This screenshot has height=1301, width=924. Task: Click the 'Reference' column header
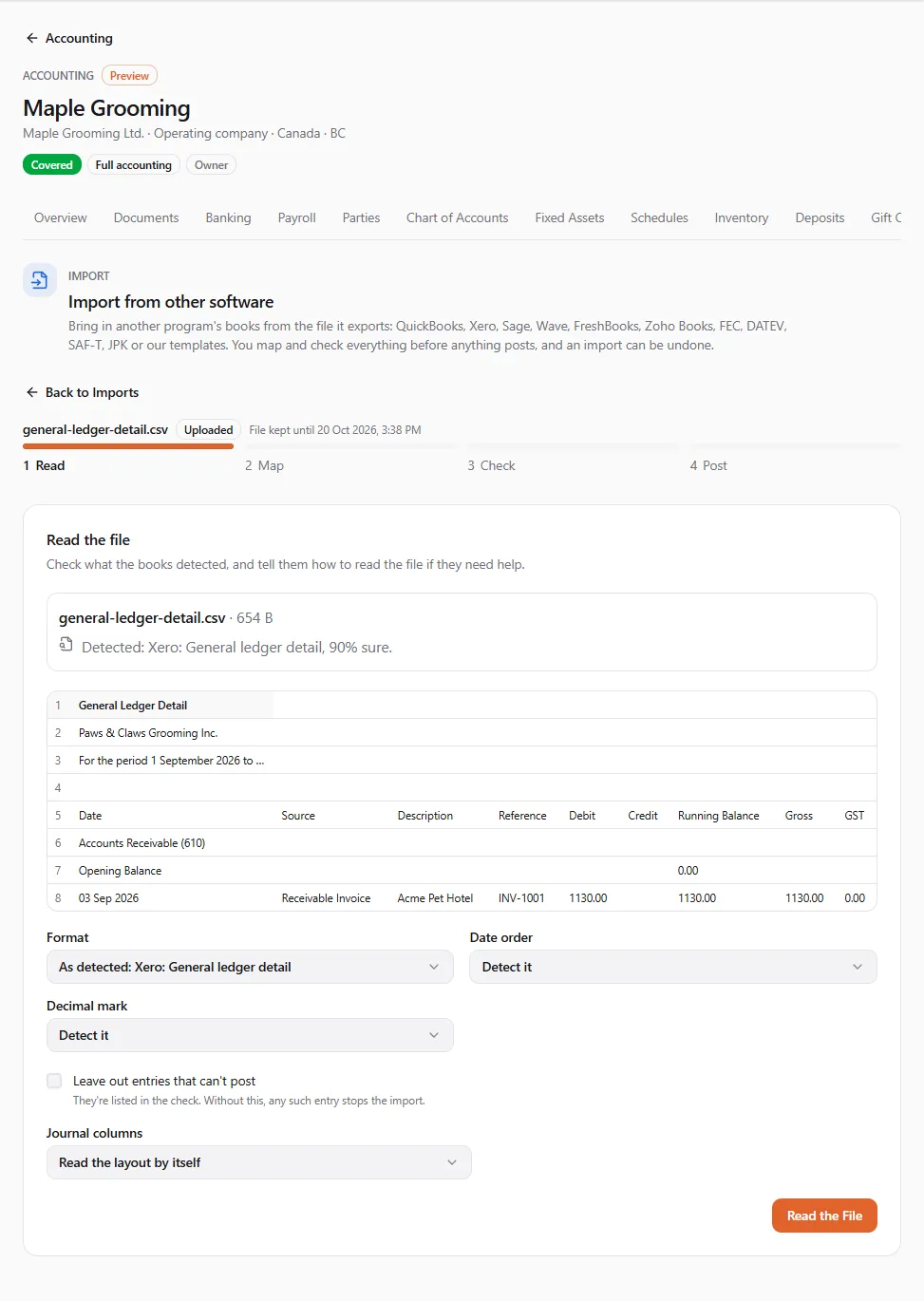[522, 815]
